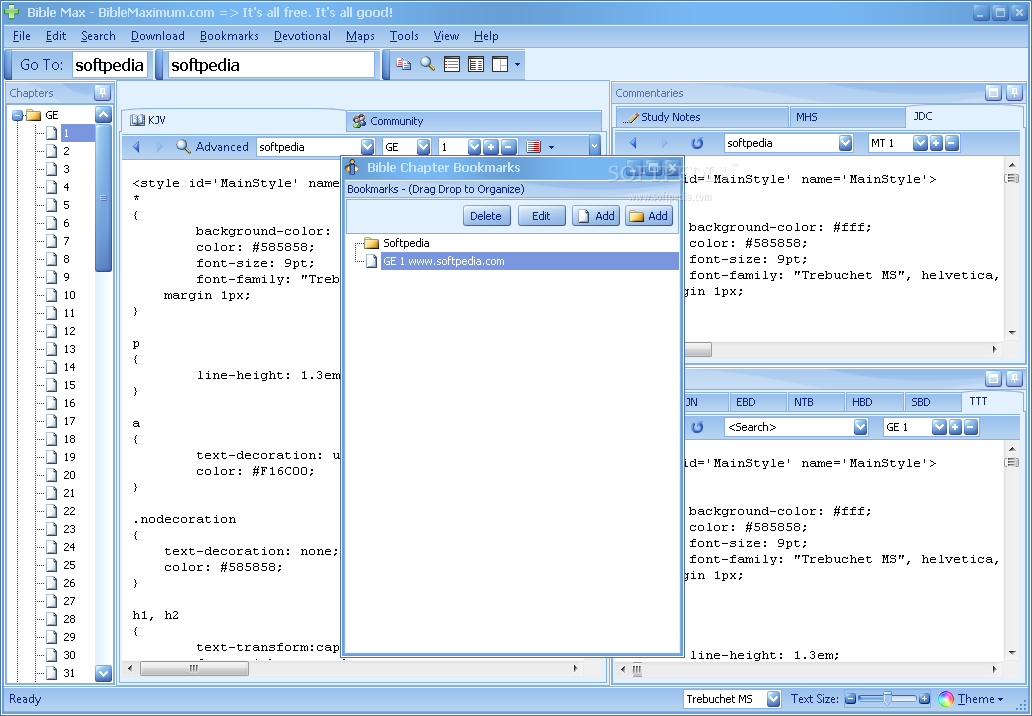Switch to the Community tab
1032x716 pixels.
click(x=474, y=121)
